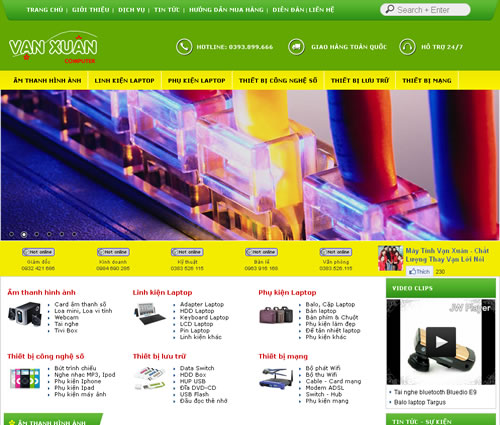500x425 pixels.
Task: Play the Bluedio headset video clip
Action: tap(441, 342)
